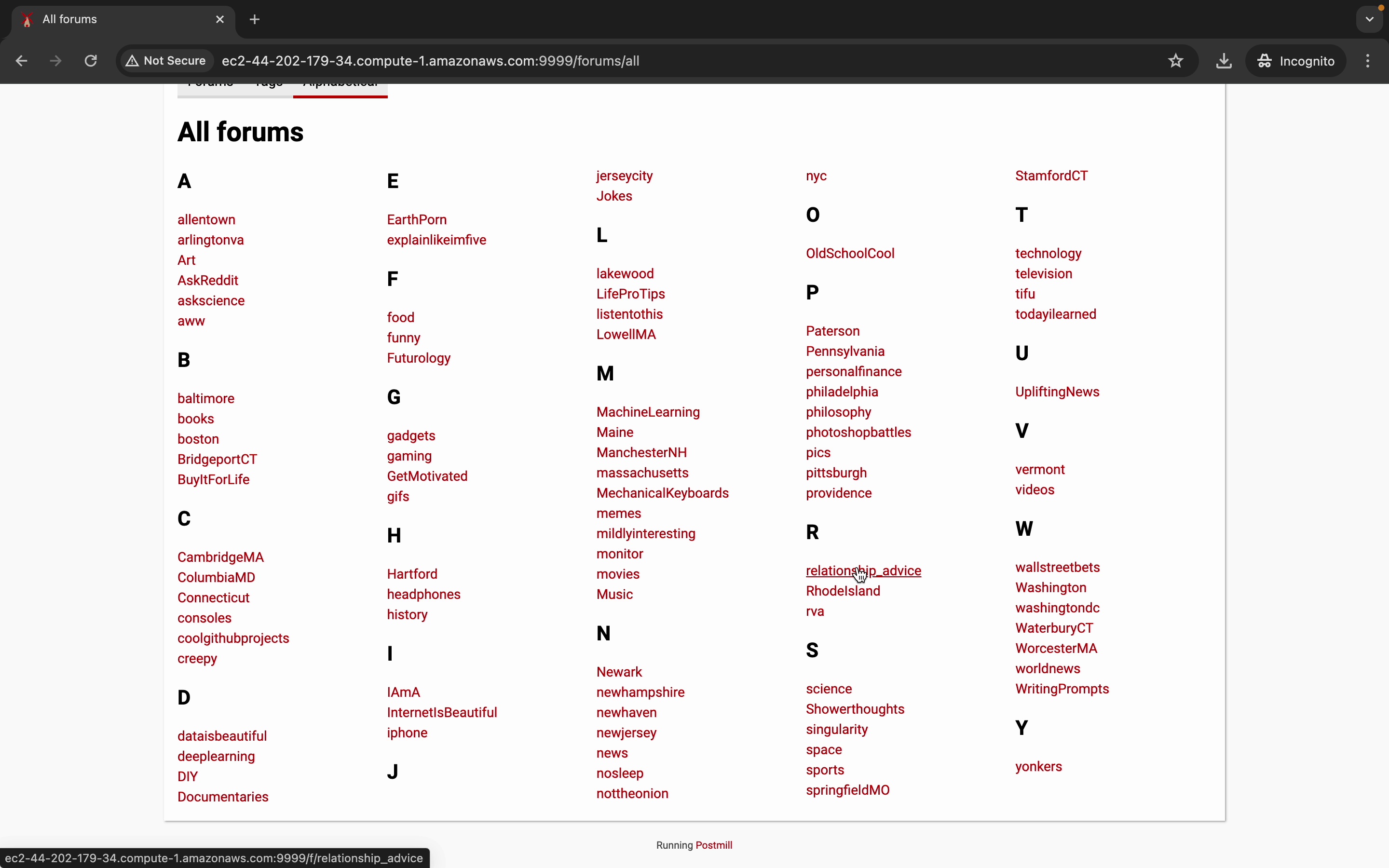Open Chrome three-dot menu
This screenshot has width=1389, height=868.
[1369, 61]
